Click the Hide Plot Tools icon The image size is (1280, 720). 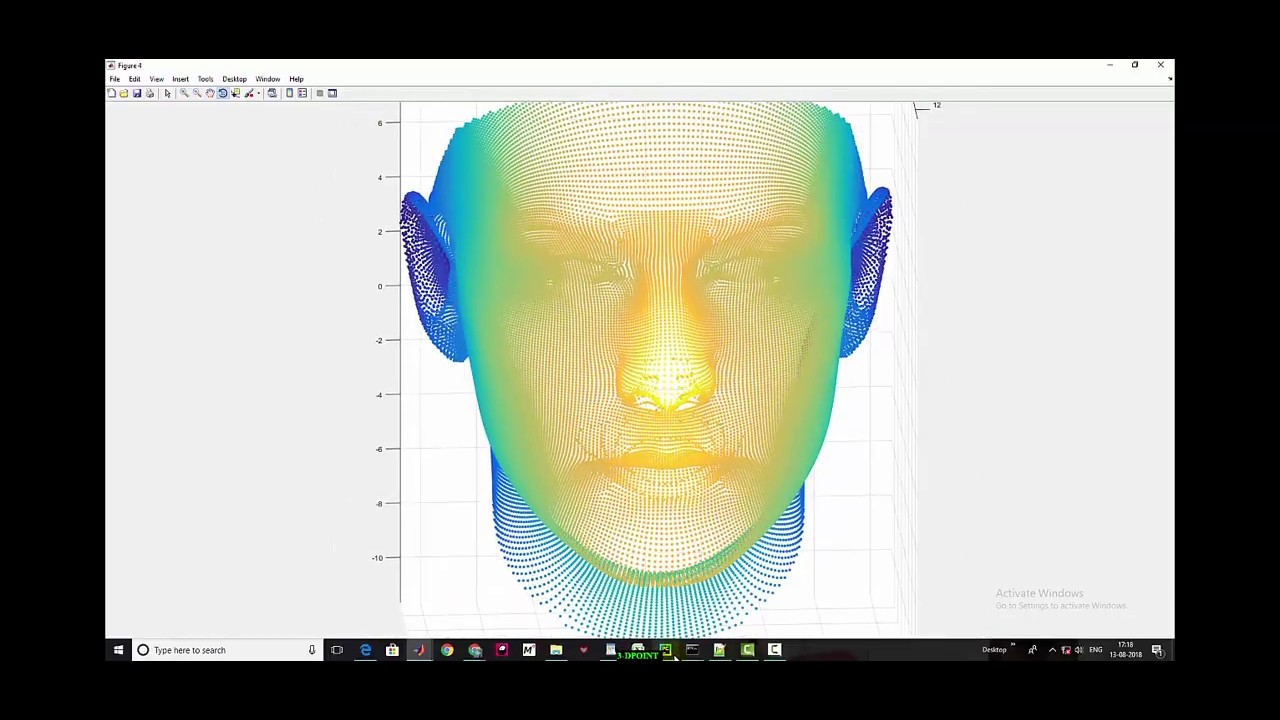[x=319, y=93]
